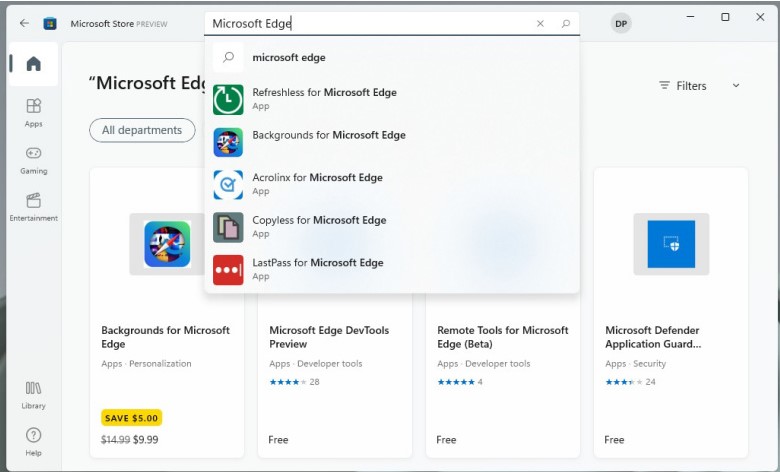Open the Apps section in sidebar

pyautogui.click(x=33, y=112)
